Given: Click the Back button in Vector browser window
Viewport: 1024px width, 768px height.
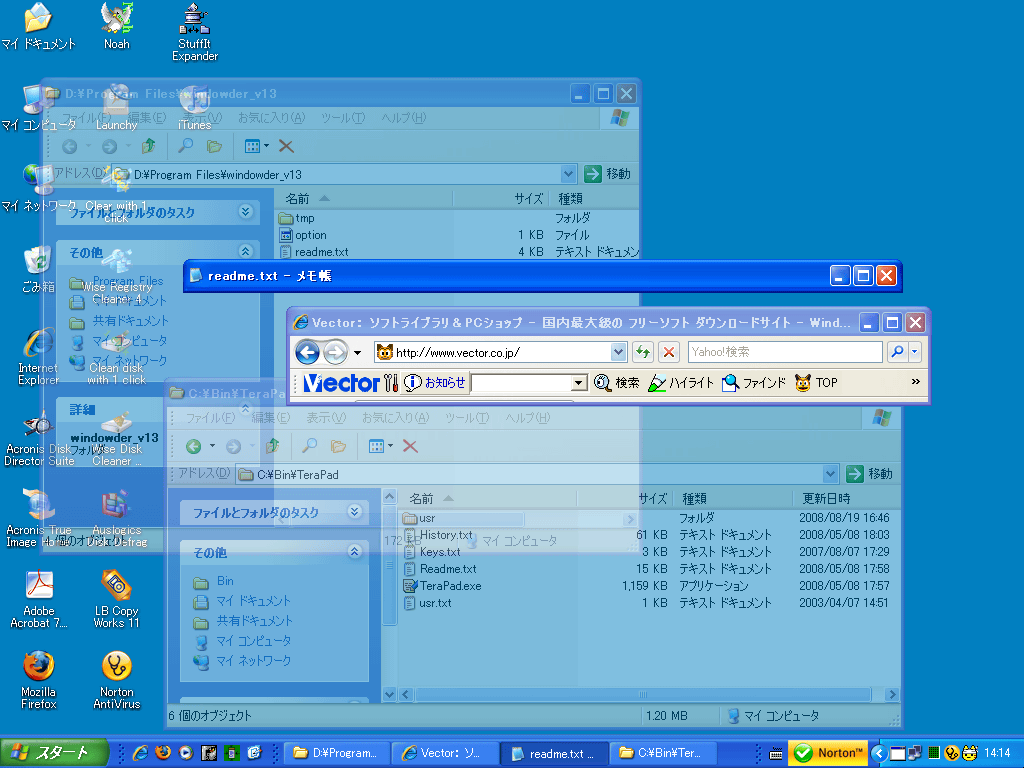Looking at the screenshot, I should coord(307,353).
